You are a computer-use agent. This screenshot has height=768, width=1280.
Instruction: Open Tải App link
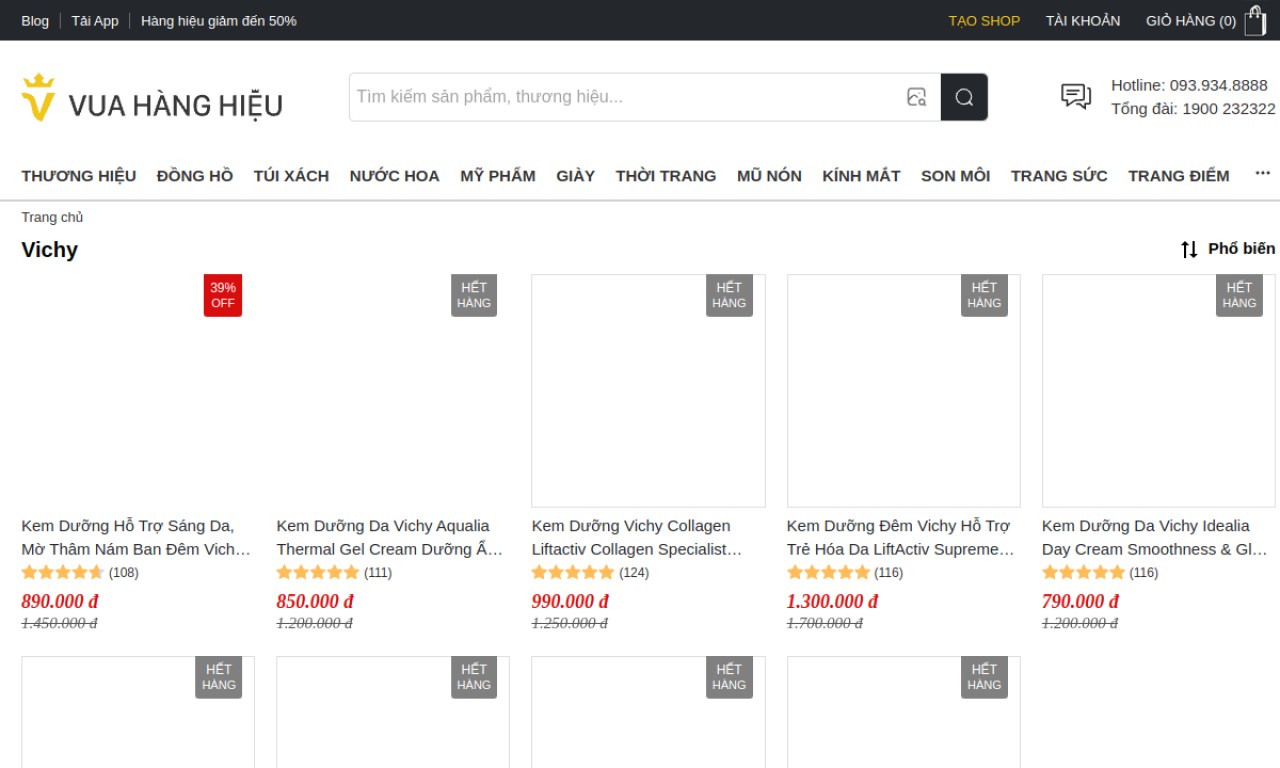pos(95,20)
